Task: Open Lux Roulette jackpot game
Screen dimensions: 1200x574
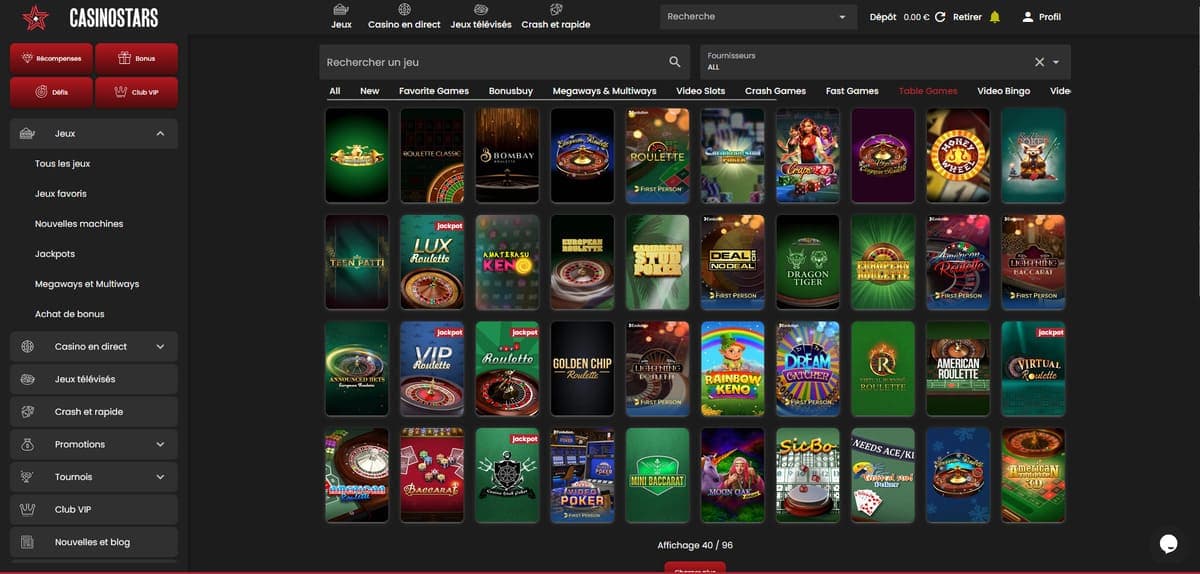Action: click(x=432, y=262)
